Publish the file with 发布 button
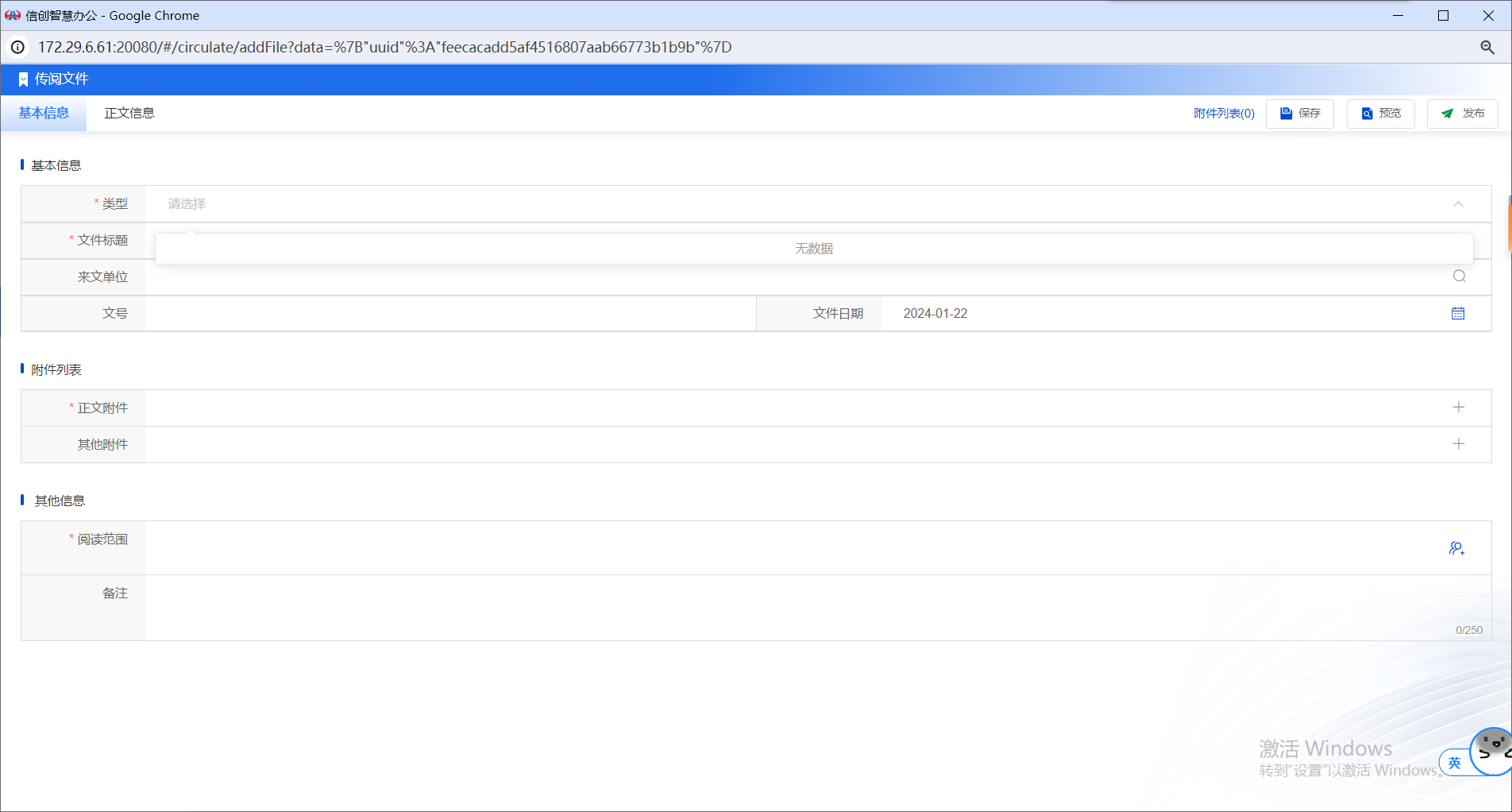1512x812 pixels. (1463, 114)
